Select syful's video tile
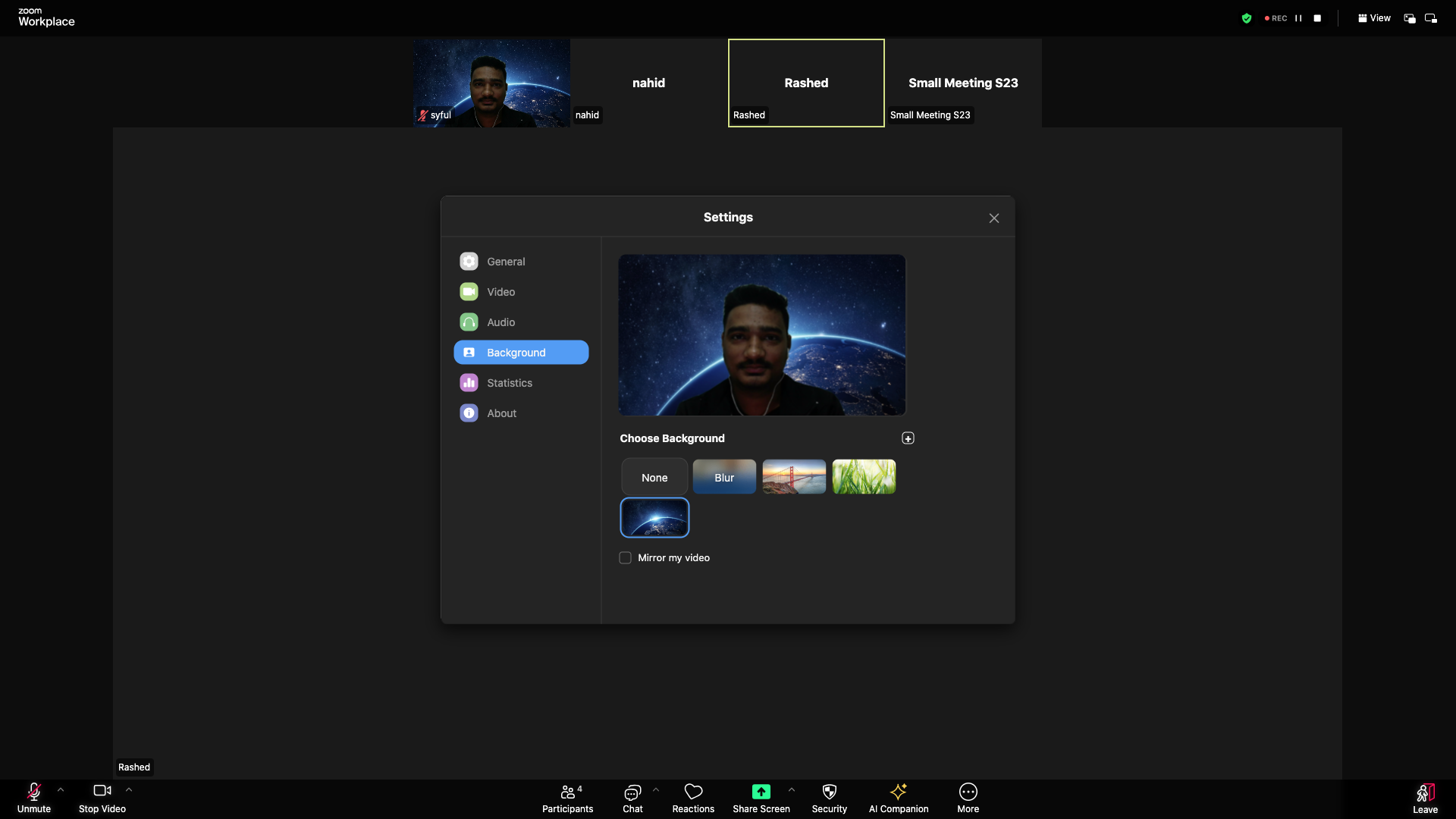The width and height of the screenshot is (1456, 819). point(492,83)
